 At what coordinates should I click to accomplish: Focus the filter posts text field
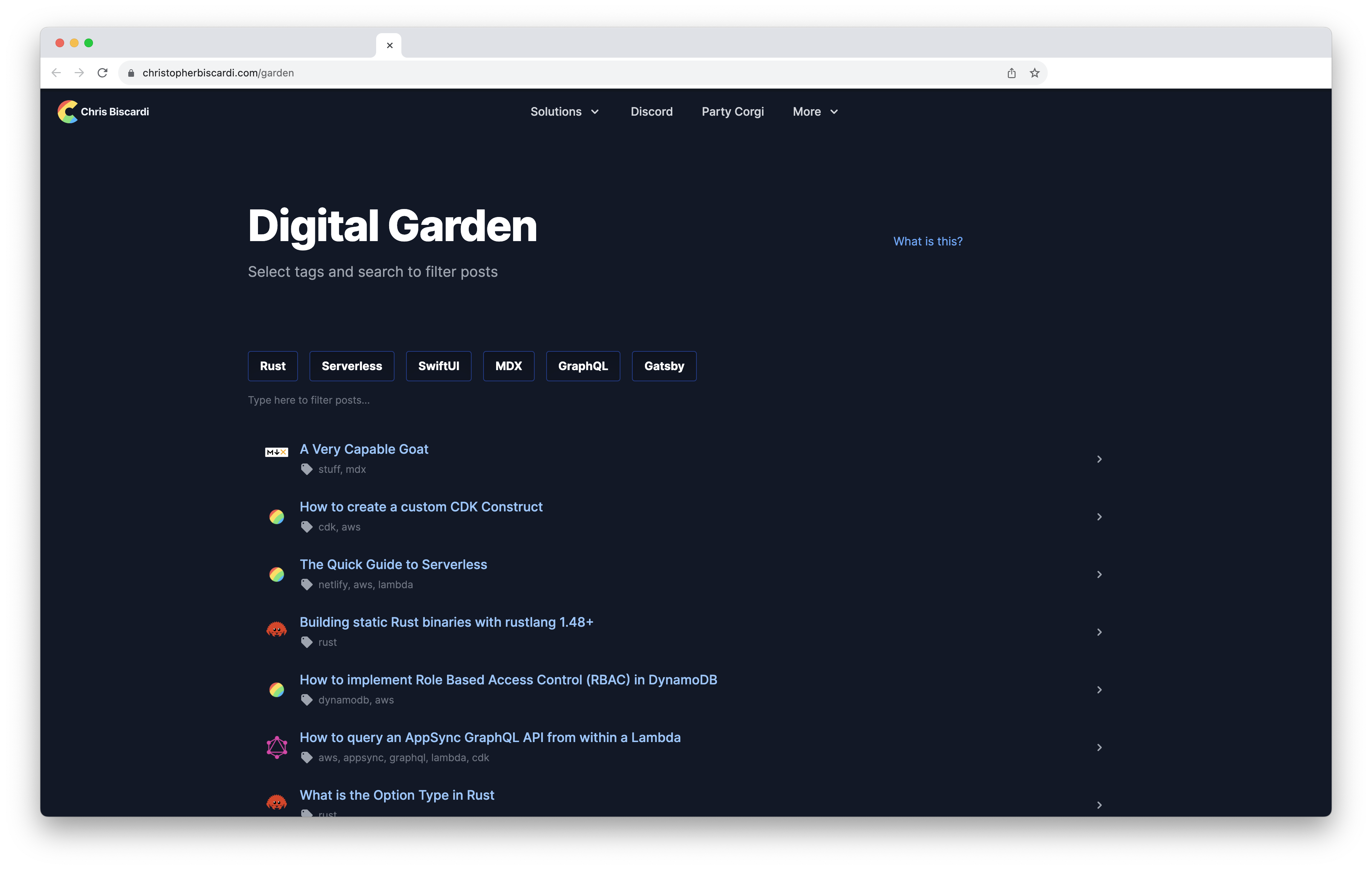(399, 400)
